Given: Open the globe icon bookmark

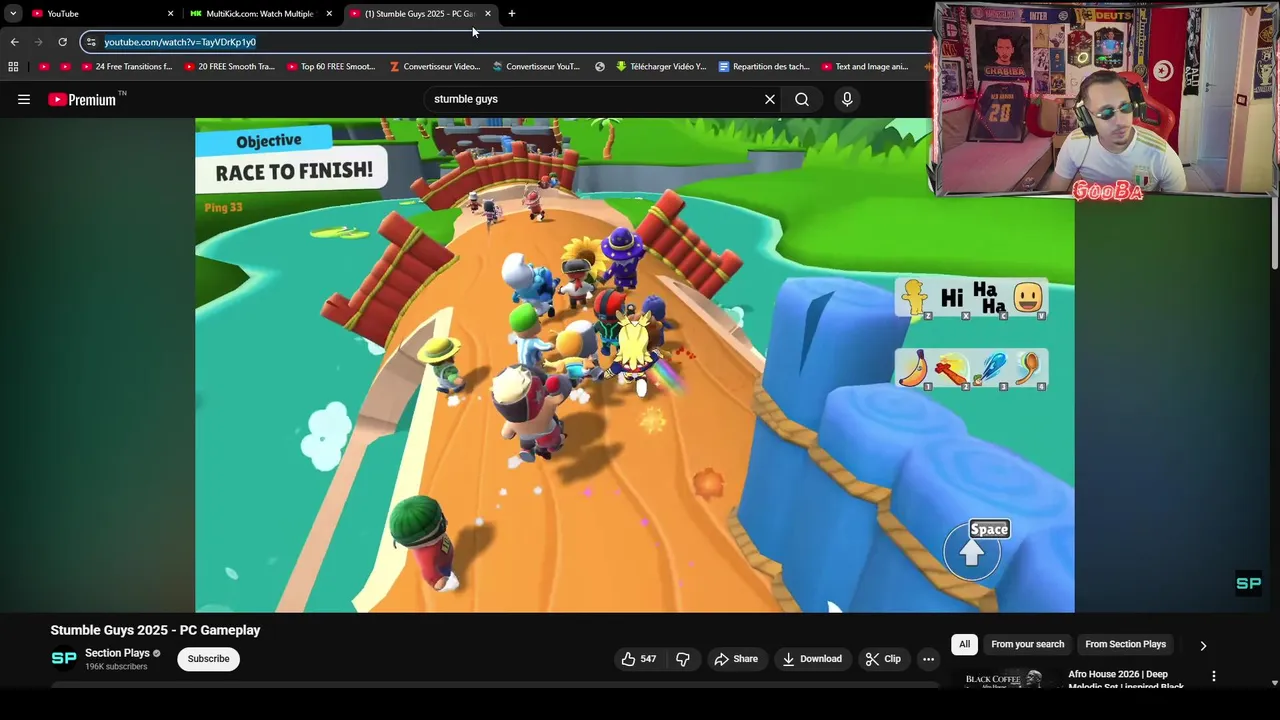Looking at the screenshot, I should (600, 67).
